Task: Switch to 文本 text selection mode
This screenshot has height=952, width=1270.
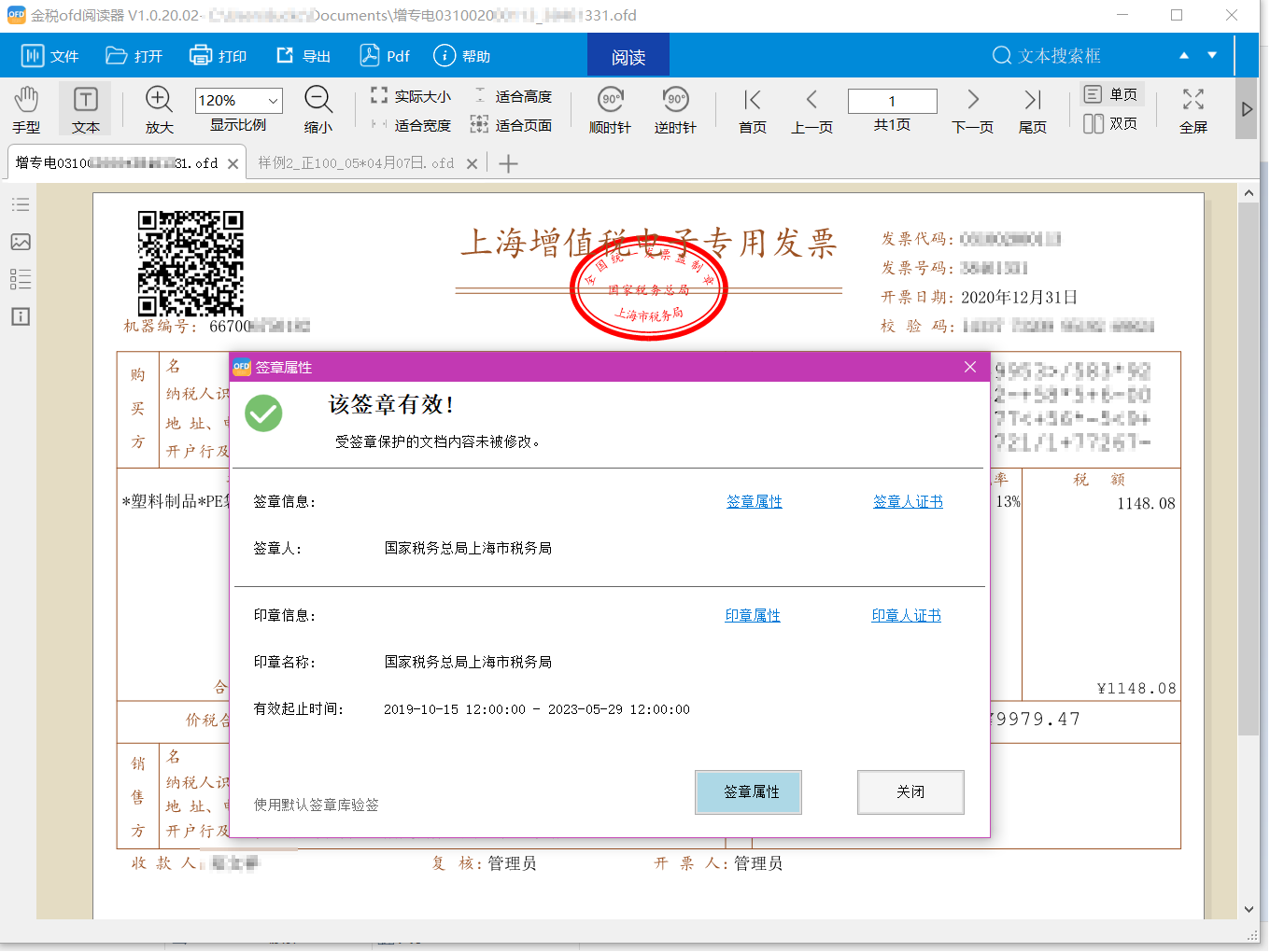Action: (x=84, y=108)
